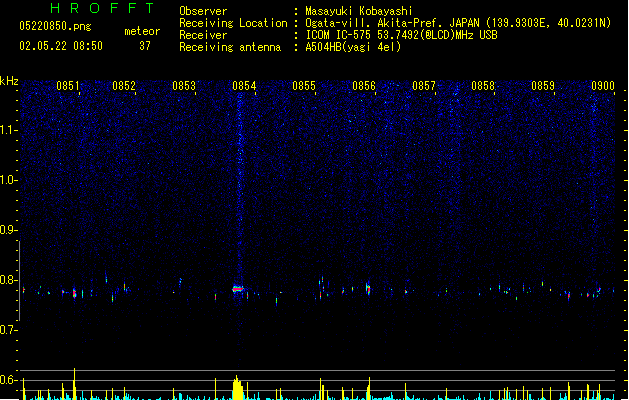Click the HROFFT title text

coord(102,8)
